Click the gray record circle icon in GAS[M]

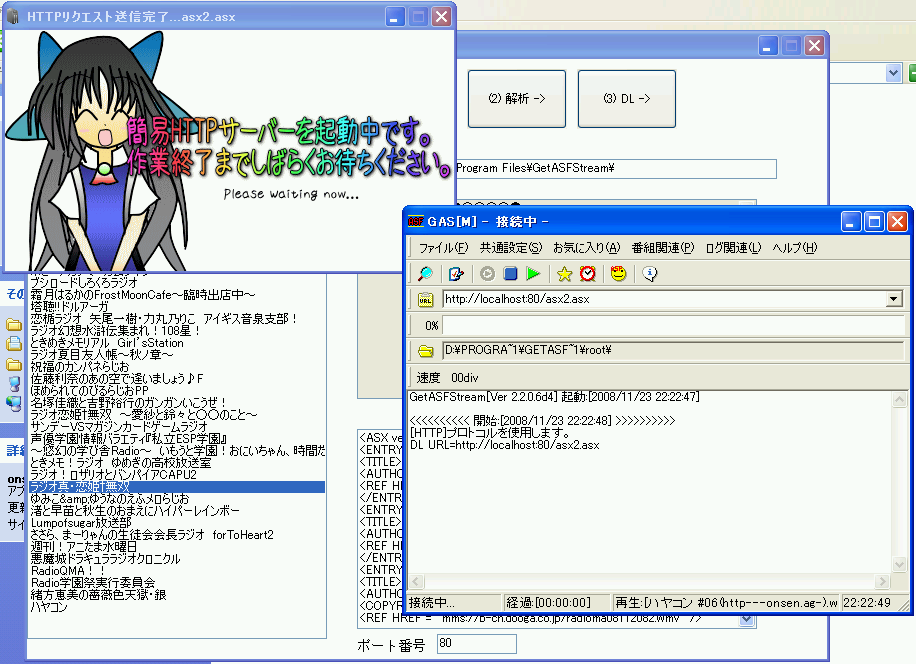487,273
